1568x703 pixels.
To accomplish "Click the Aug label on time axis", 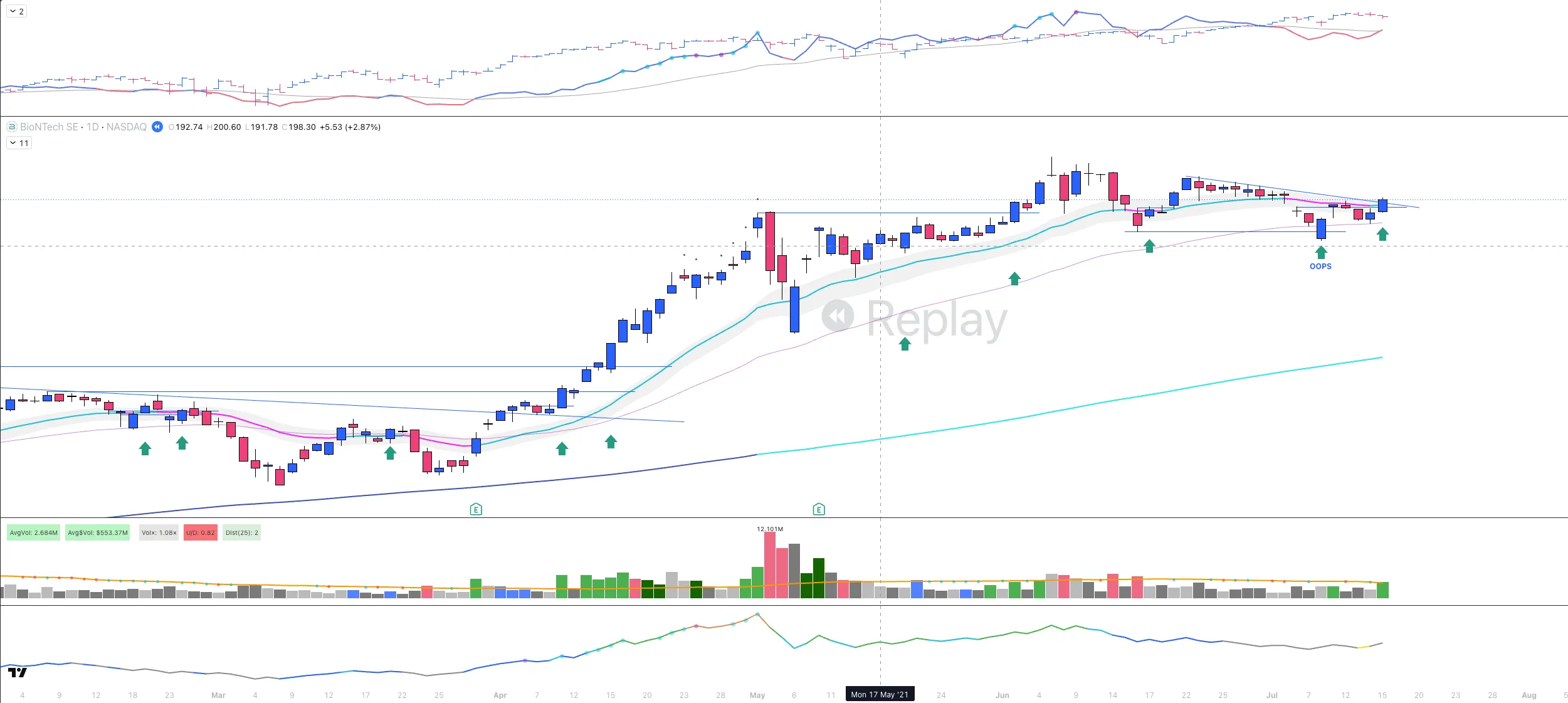I will click(x=1529, y=695).
